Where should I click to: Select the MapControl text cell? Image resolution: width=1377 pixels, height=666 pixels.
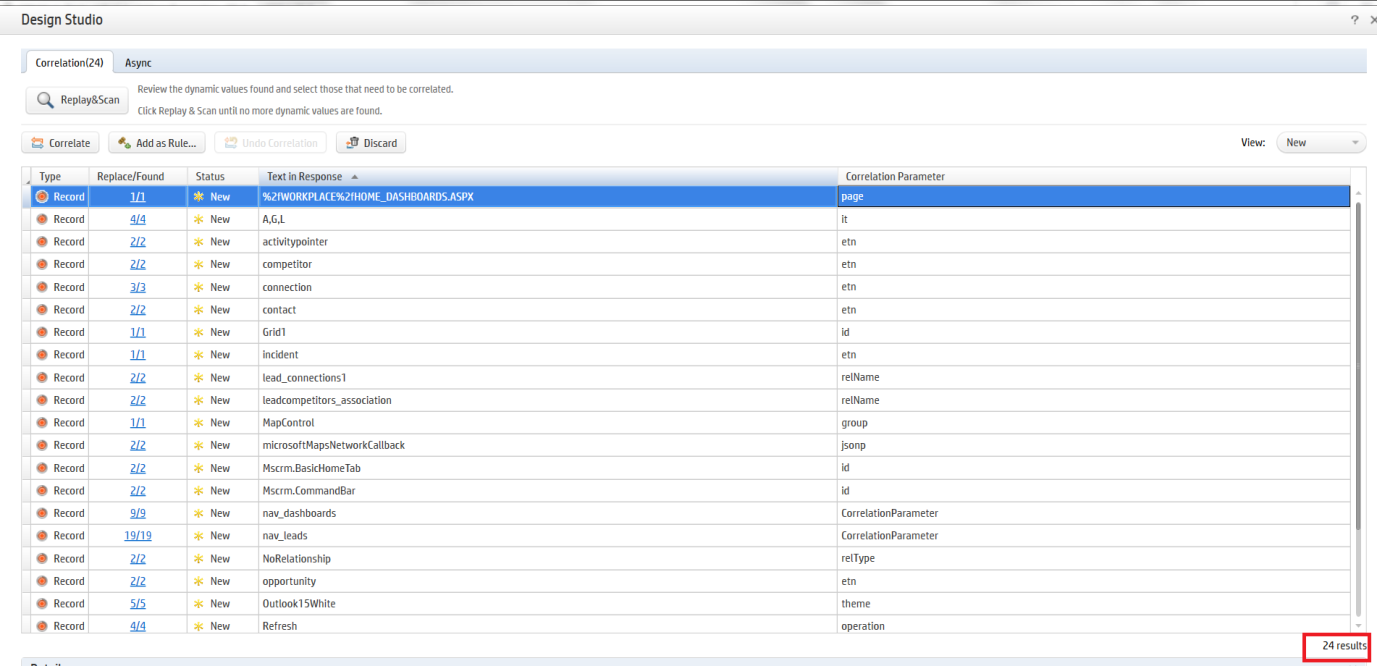point(548,423)
